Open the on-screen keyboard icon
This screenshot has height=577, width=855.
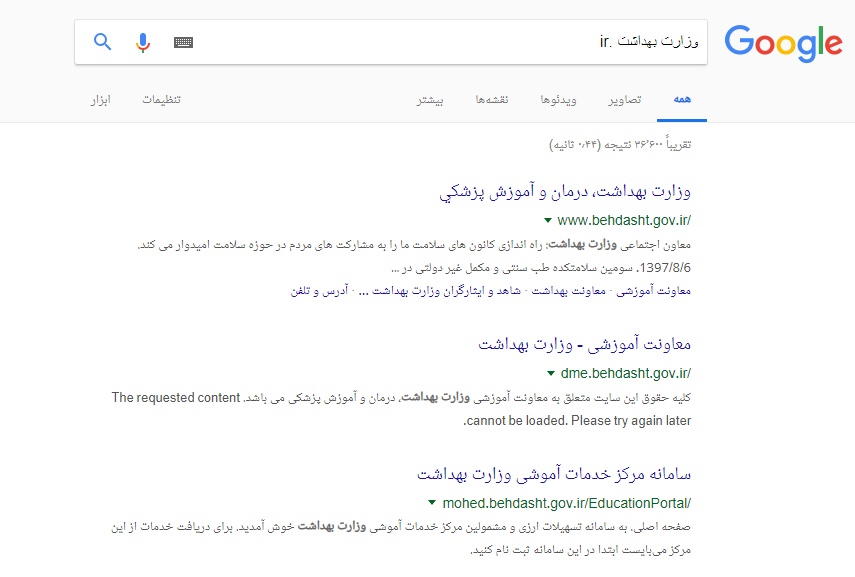183,42
